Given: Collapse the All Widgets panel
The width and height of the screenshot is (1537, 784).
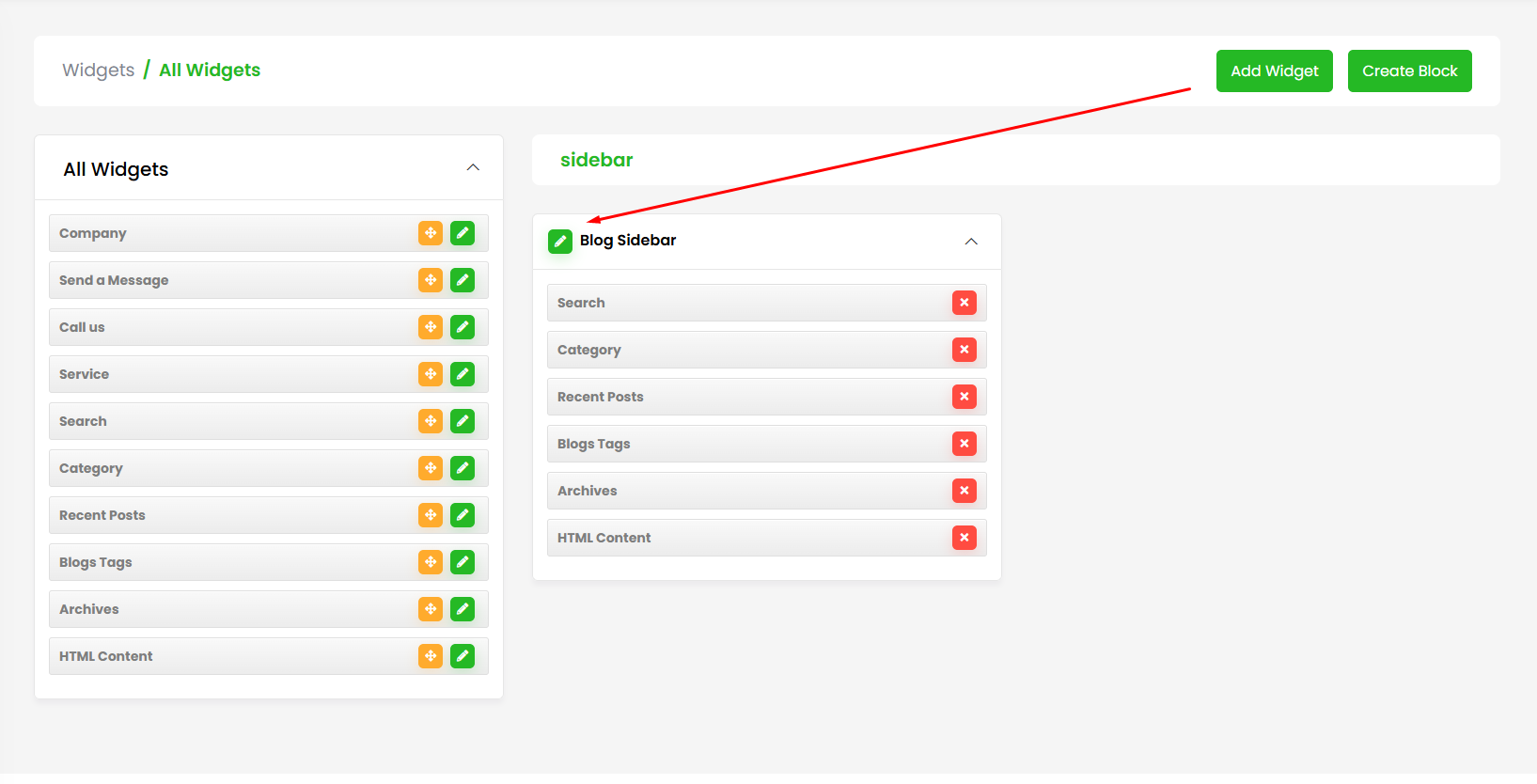Looking at the screenshot, I should pos(473,168).
